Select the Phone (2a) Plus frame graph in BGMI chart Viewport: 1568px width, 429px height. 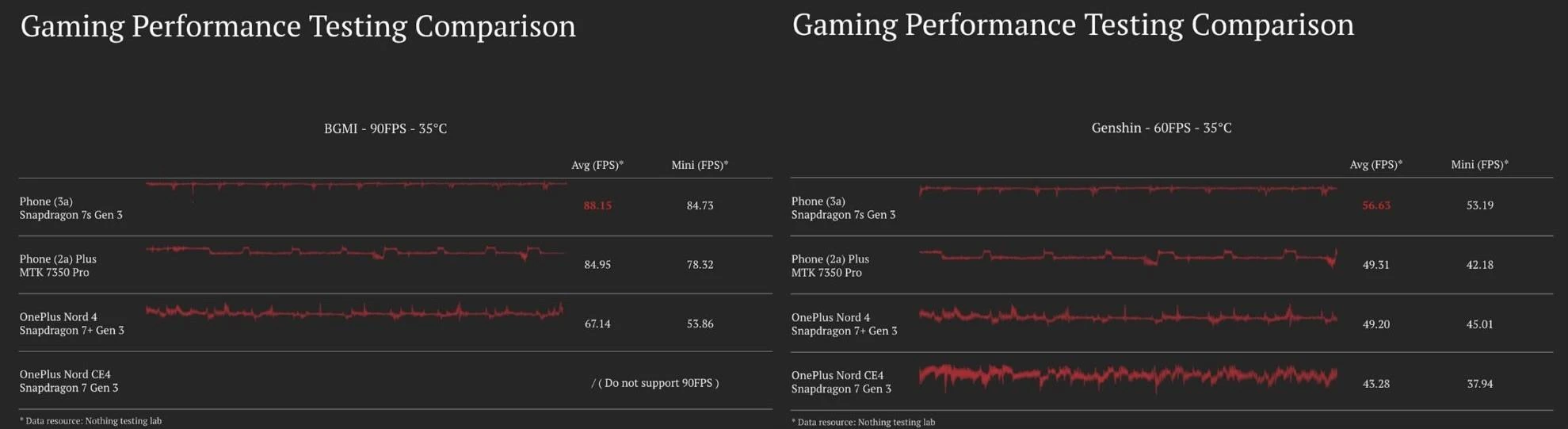(356, 252)
